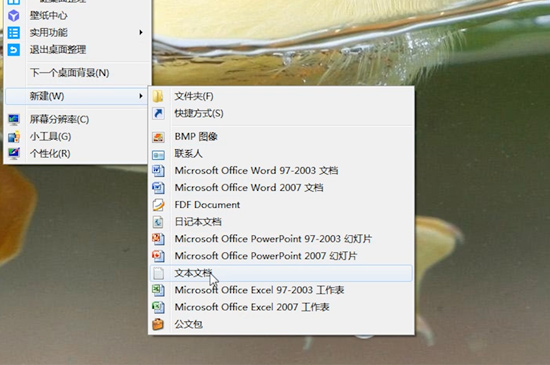This screenshot has height=365, width=550.
Task: Click the 退出桌面整理 blue return icon
Action: (14, 50)
